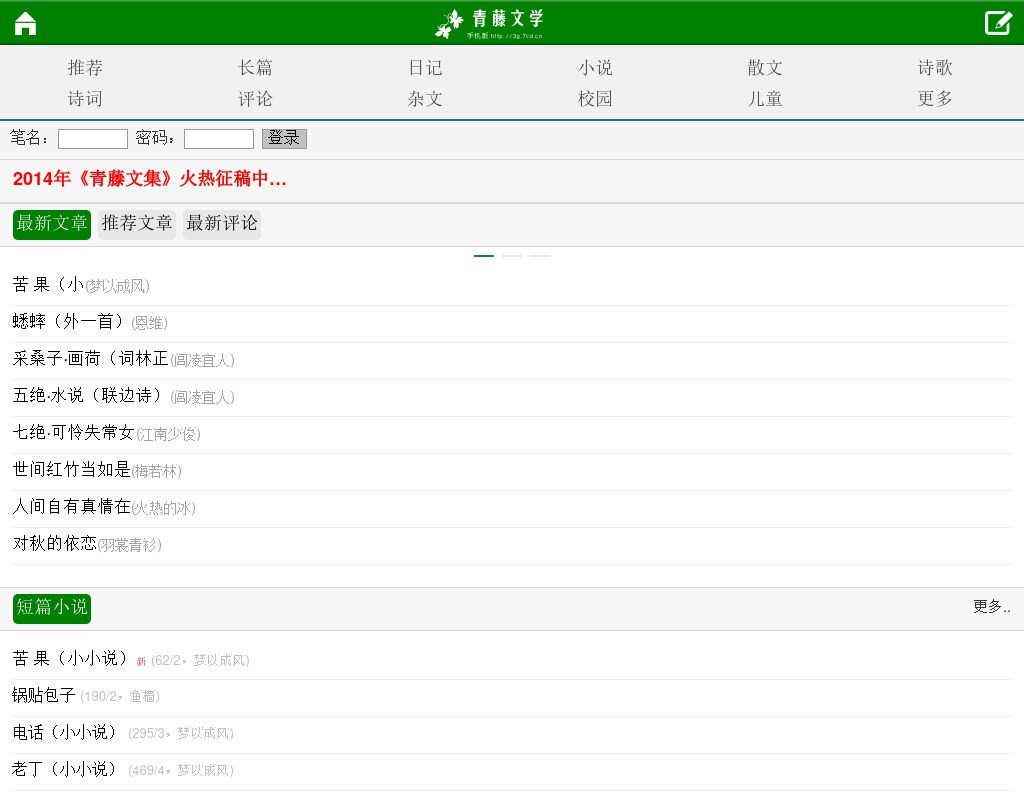The height and width of the screenshot is (800, 1024).
Task: Open the 2014年《青藤文集》火热征稿中 announcement
Action: (150, 180)
